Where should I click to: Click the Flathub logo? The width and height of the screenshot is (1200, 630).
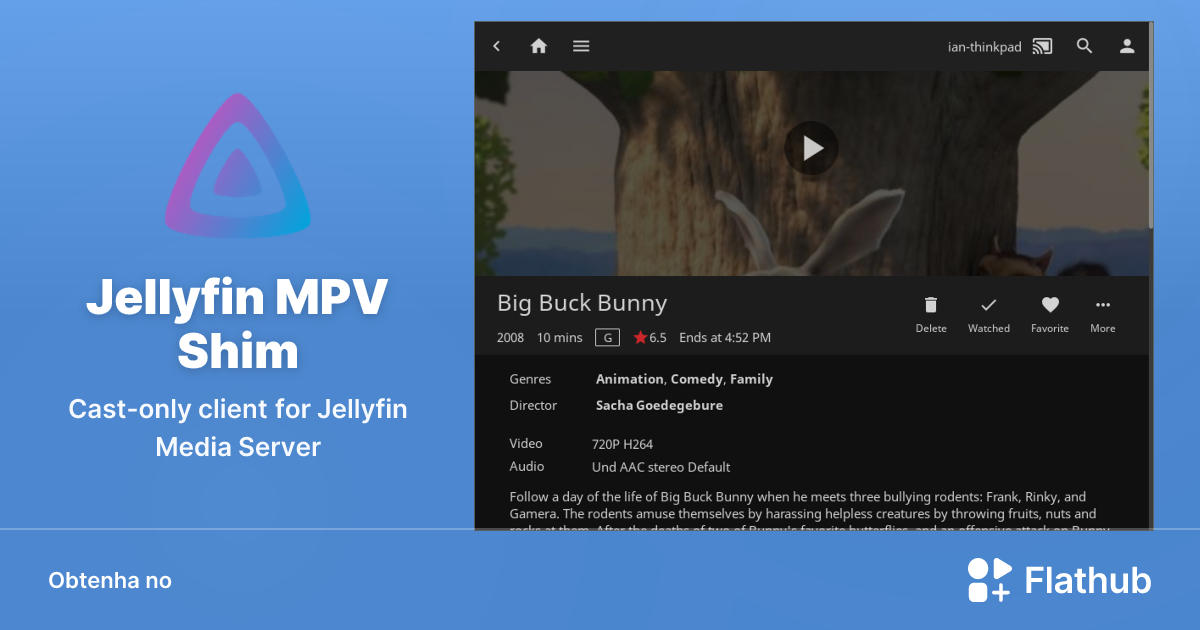coord(1059,581)
